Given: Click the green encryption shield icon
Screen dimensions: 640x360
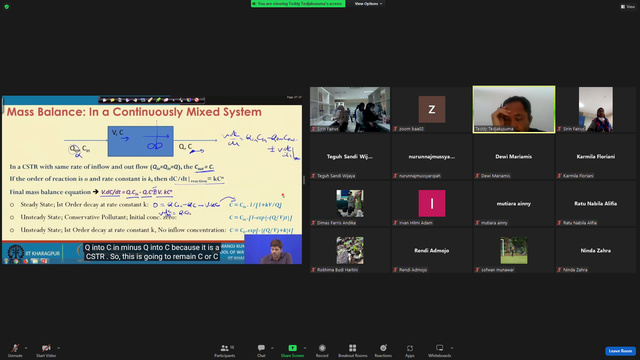Looking at the screenshot, I should pyautogui.click(x=7, y=7).
